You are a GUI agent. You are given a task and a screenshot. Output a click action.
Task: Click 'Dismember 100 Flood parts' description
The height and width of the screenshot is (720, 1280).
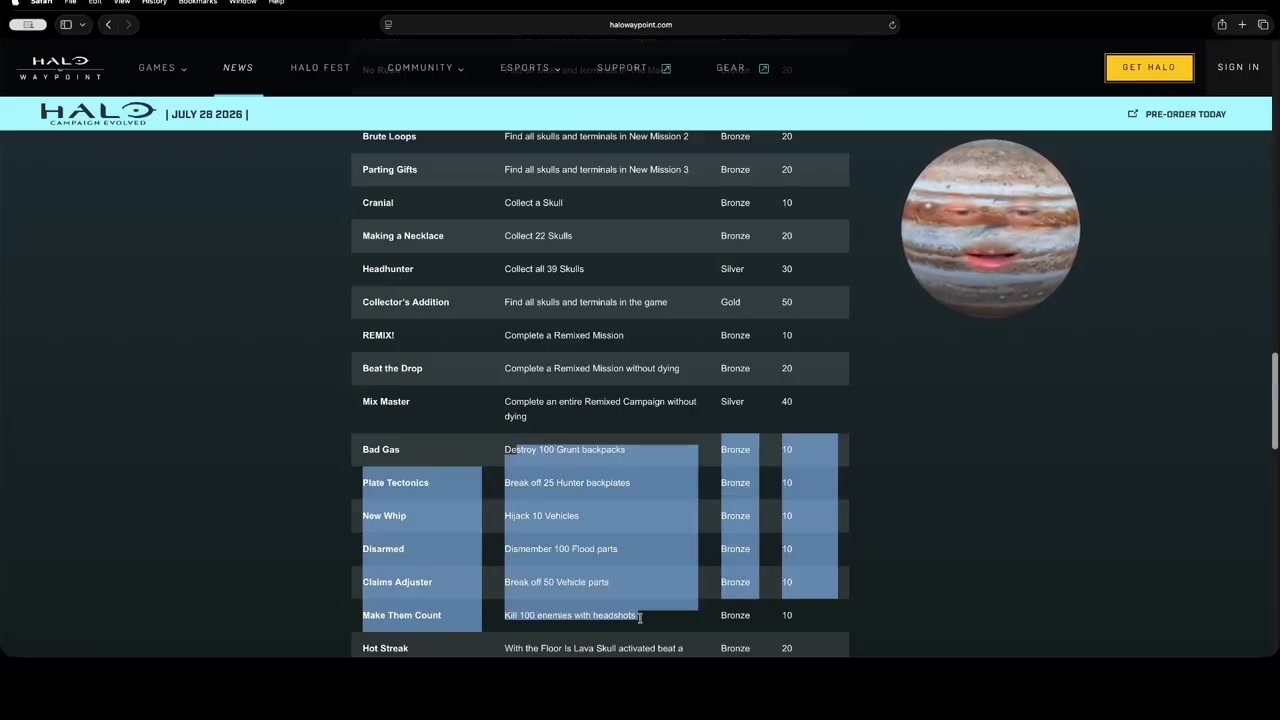[561, 549]
